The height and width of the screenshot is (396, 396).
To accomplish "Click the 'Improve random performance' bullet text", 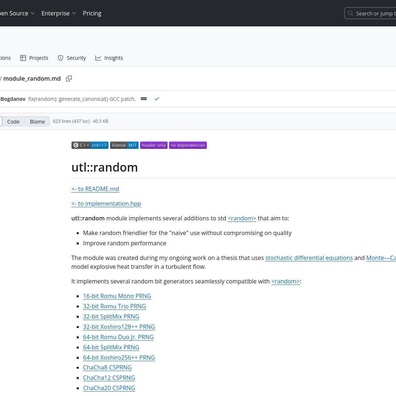I will point(124,243).
